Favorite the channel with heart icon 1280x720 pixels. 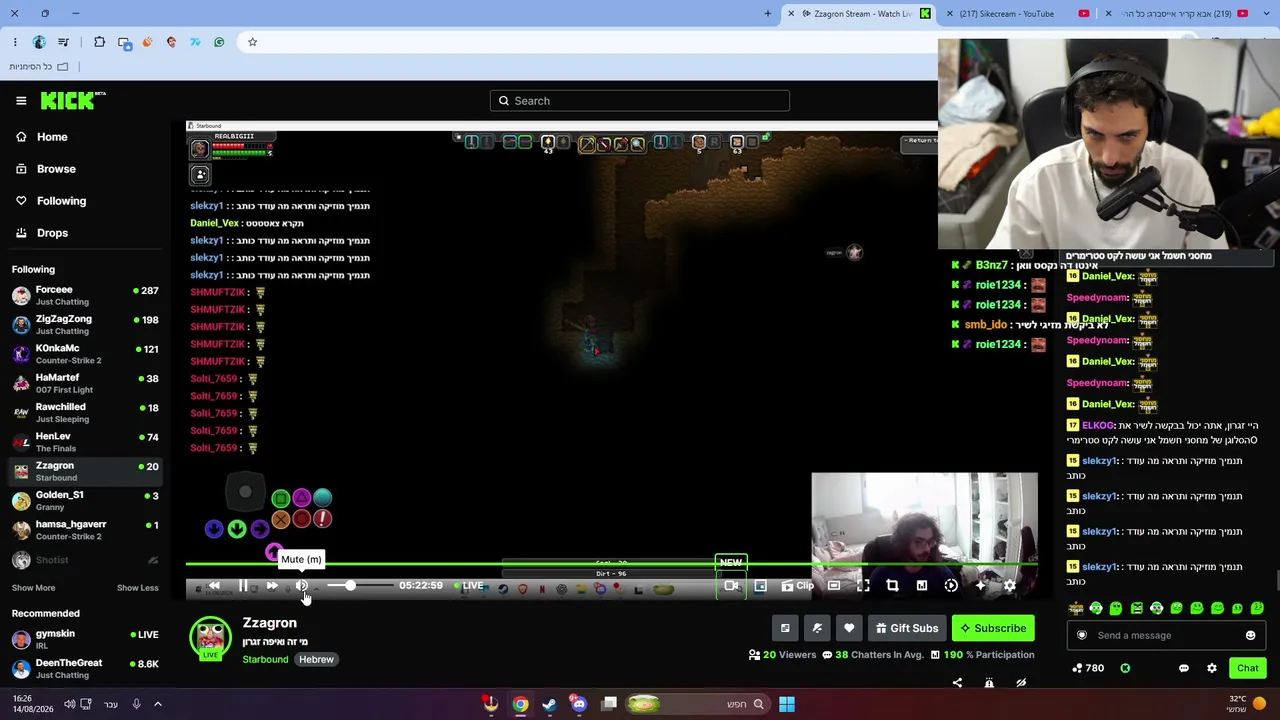click(849, 628)
